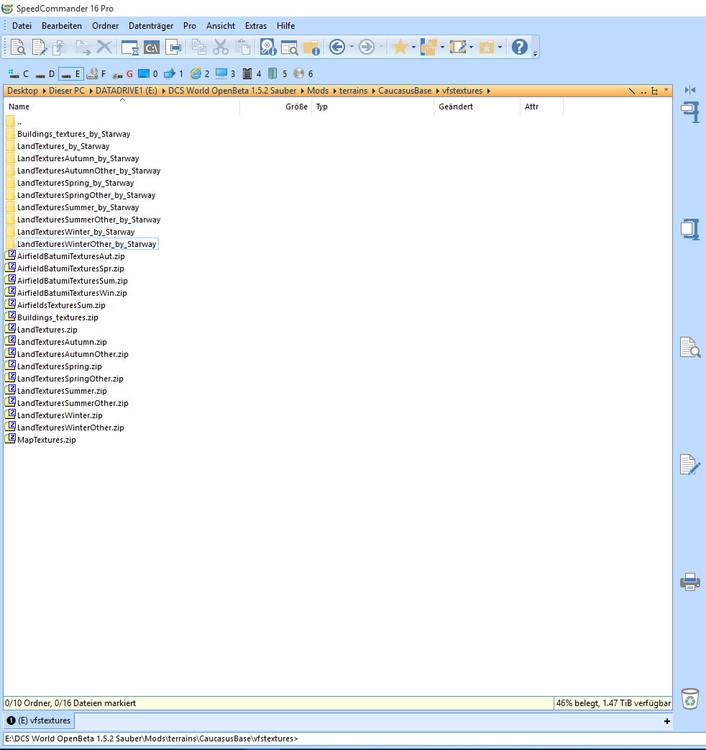
Task: Click the file search magnifier window icon
Action: coord(289,47)
